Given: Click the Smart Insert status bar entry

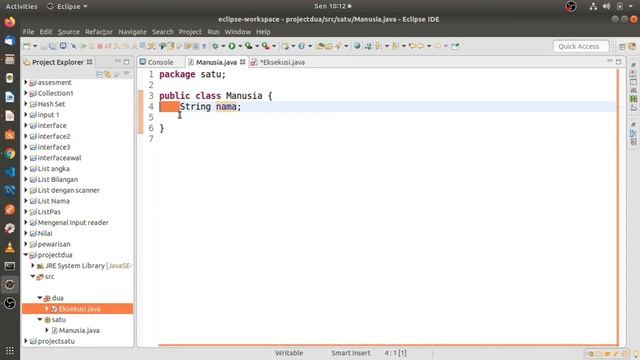Looking at the screenshot, I should [x=351, y=353].
